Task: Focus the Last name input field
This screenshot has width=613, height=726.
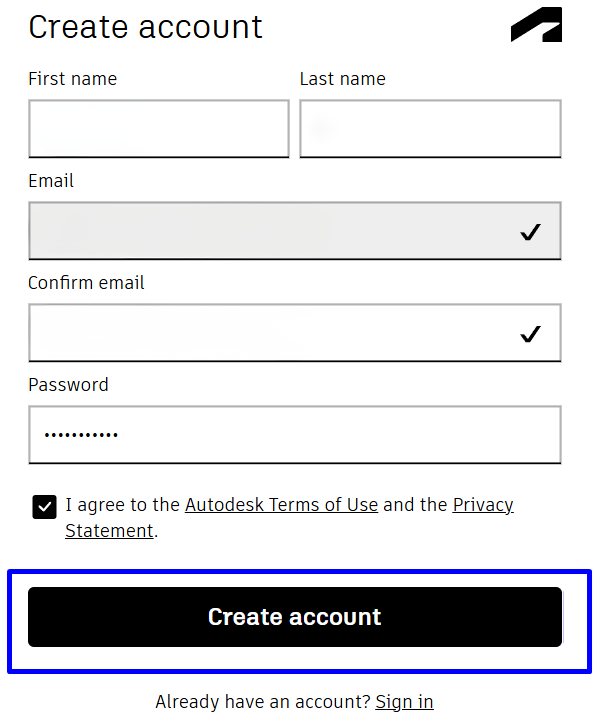Action: click(x=430, y=129)
